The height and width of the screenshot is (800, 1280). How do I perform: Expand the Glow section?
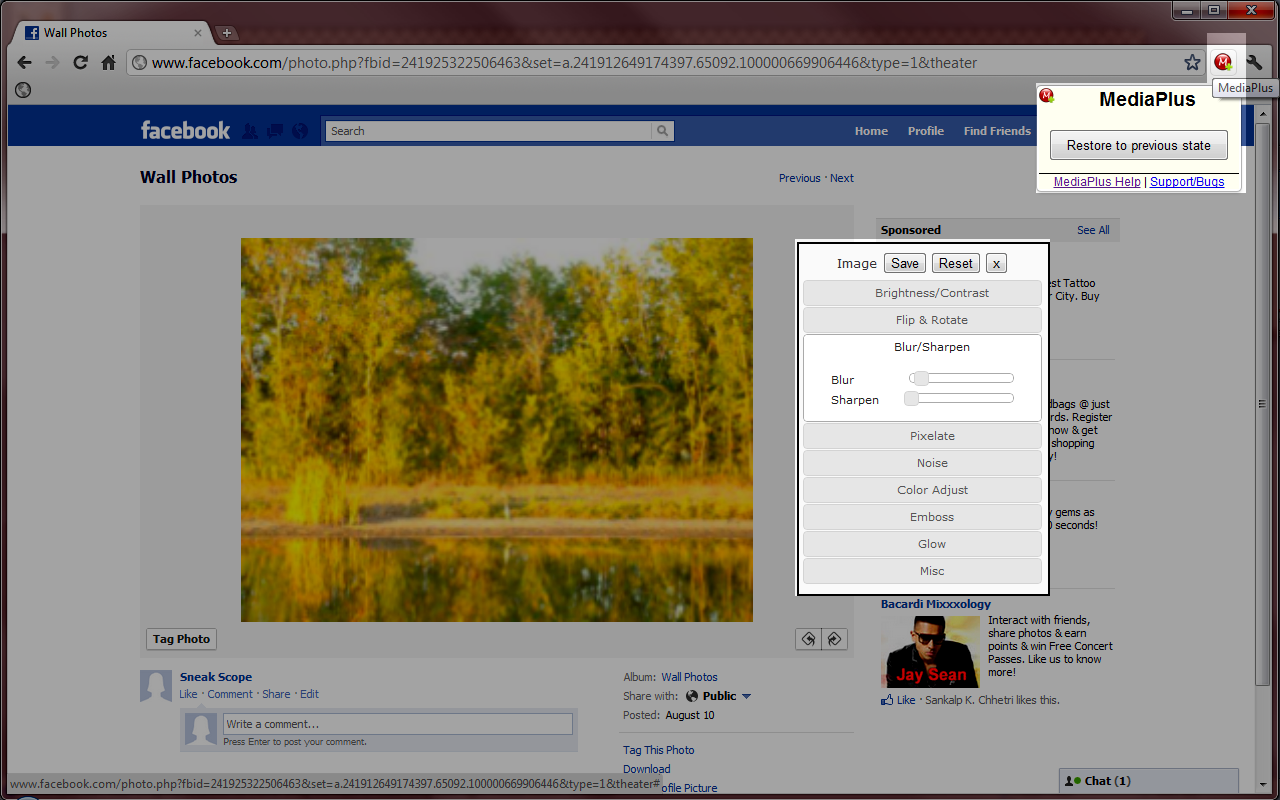(x=922, y=544)
